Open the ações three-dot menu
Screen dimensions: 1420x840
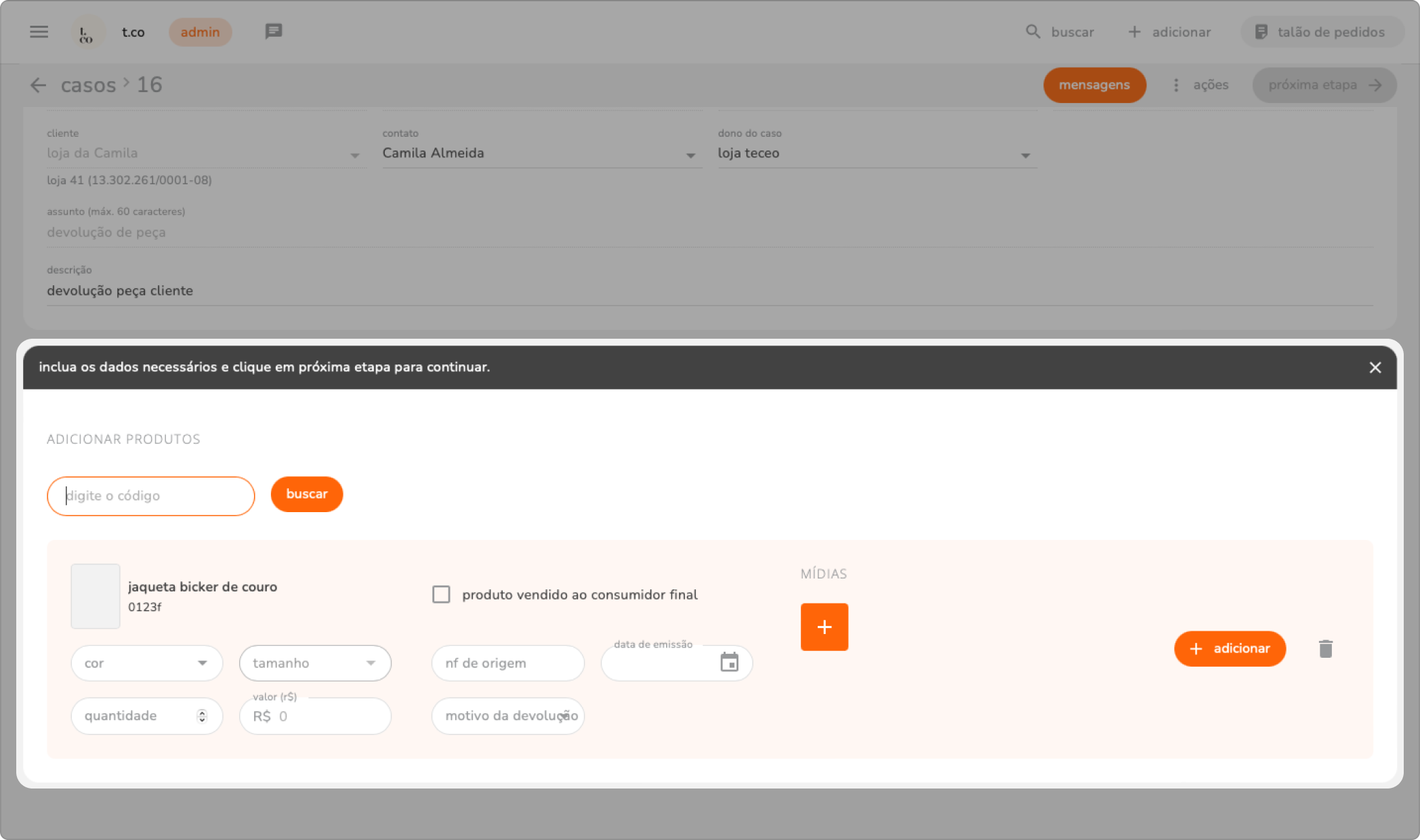pos(1176,85)
